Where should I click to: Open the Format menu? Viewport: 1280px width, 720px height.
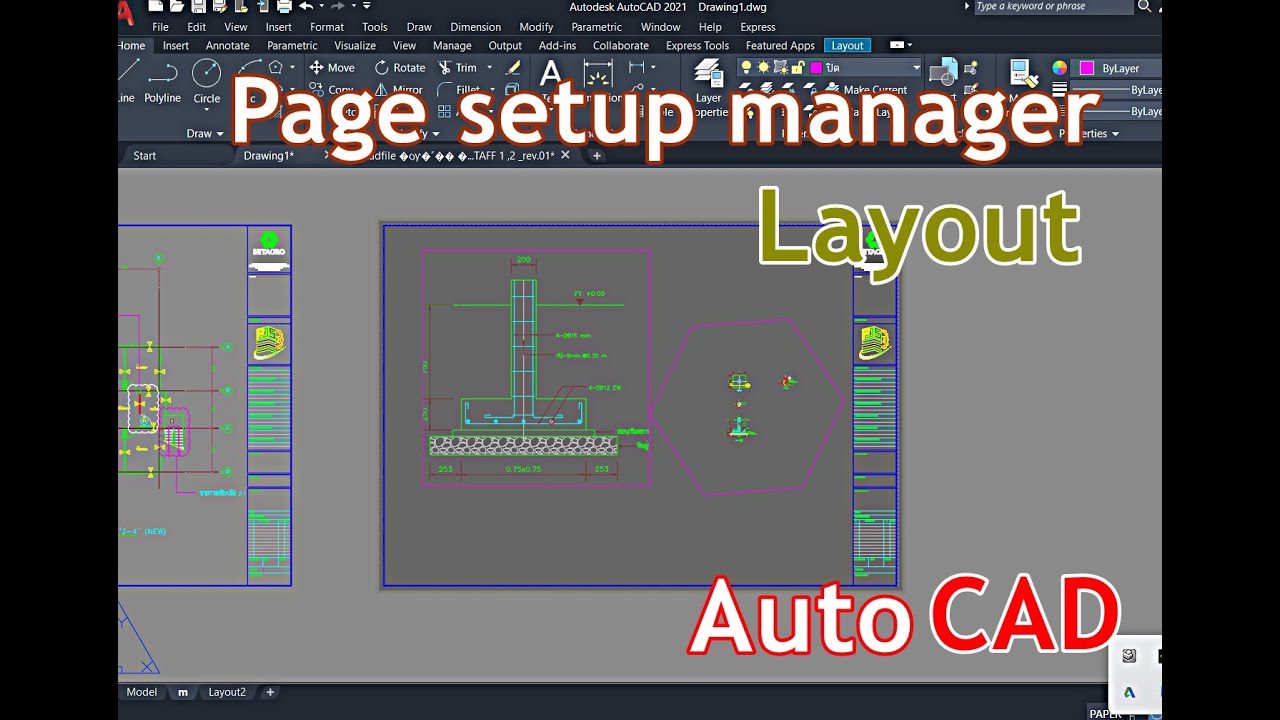[x=327, y=27]
